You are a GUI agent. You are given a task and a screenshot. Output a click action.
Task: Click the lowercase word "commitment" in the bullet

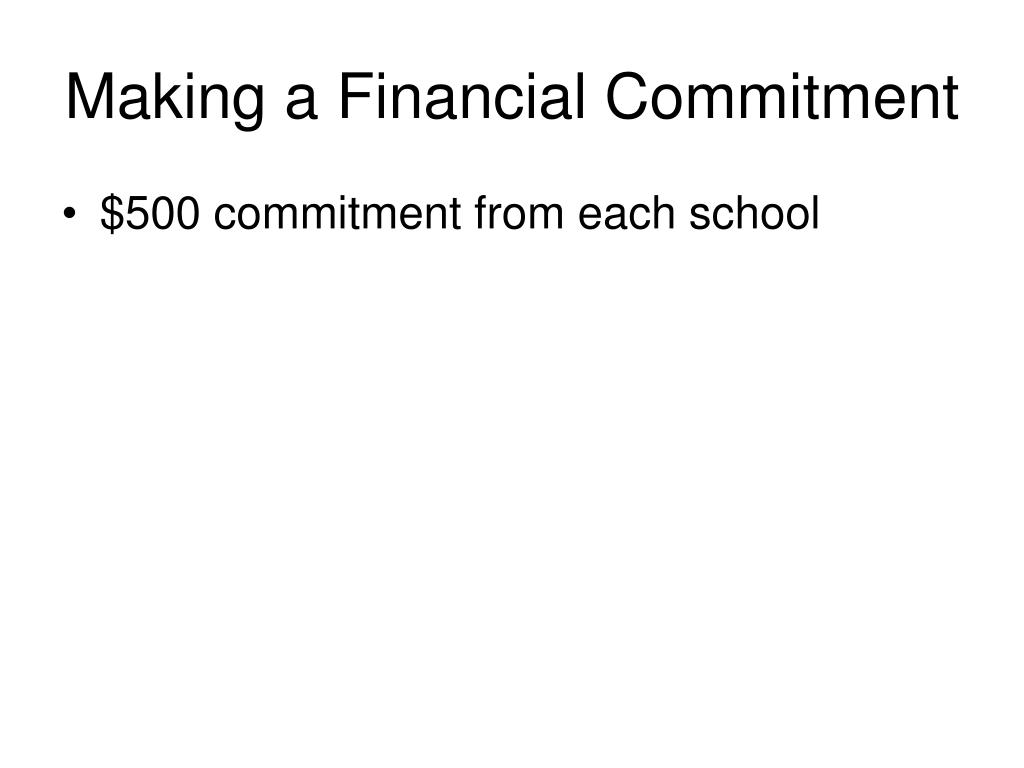click(338, 213)
